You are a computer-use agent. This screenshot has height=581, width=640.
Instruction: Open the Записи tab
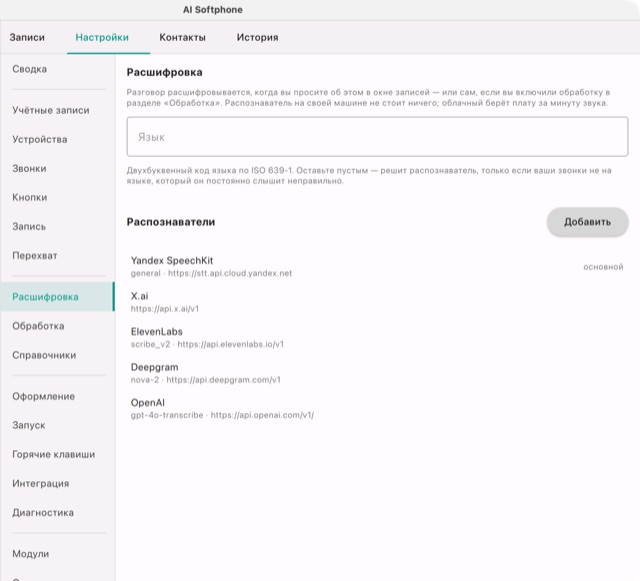(x=27, y=37)
